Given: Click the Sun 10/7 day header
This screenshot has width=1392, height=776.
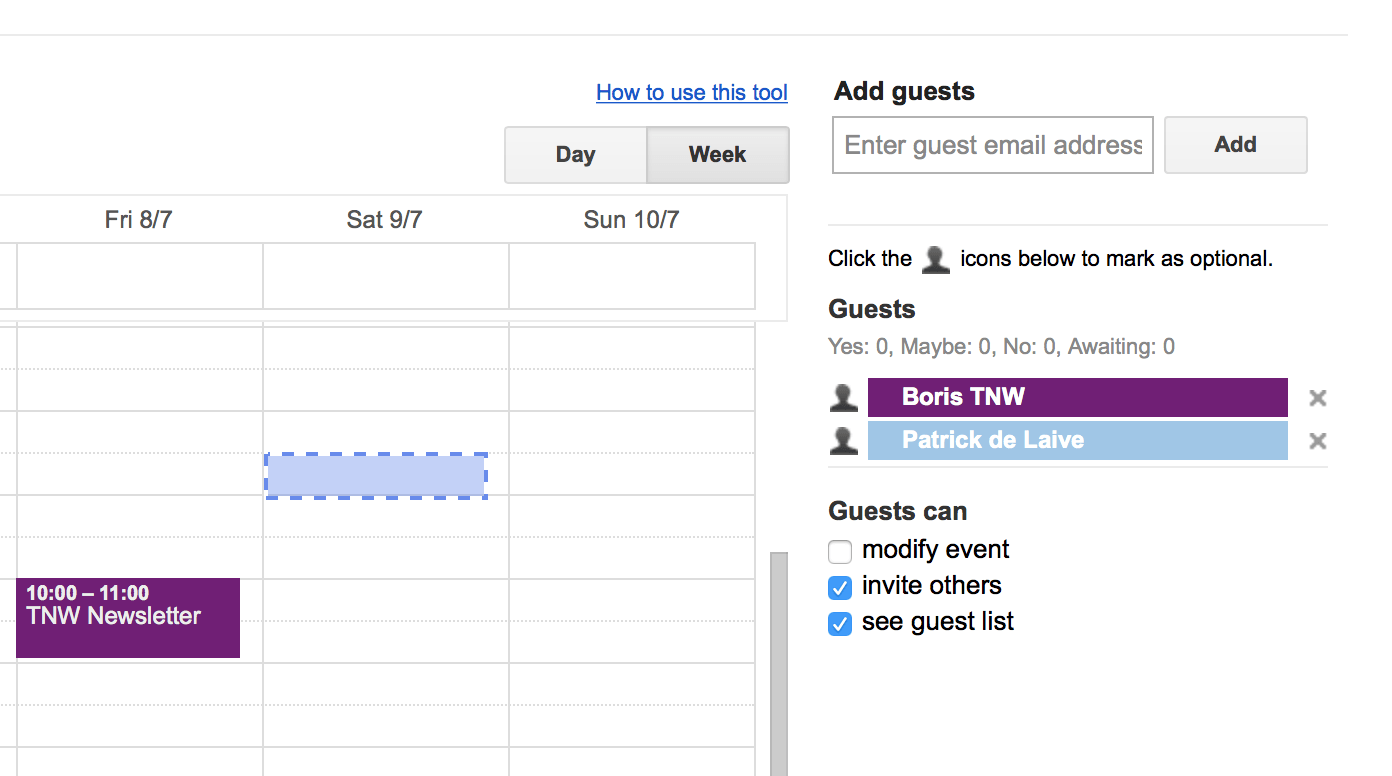Looking at the screenshot, I should point(632,220).
